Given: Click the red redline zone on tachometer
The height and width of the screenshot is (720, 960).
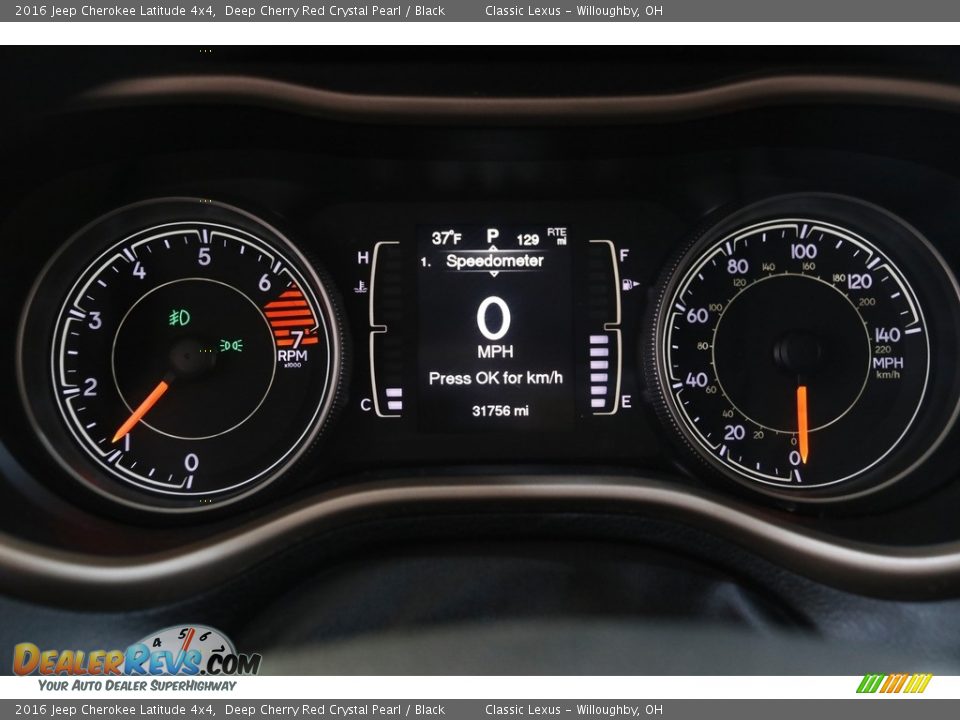Looking at the screenshot, I should tap(291, 316).
